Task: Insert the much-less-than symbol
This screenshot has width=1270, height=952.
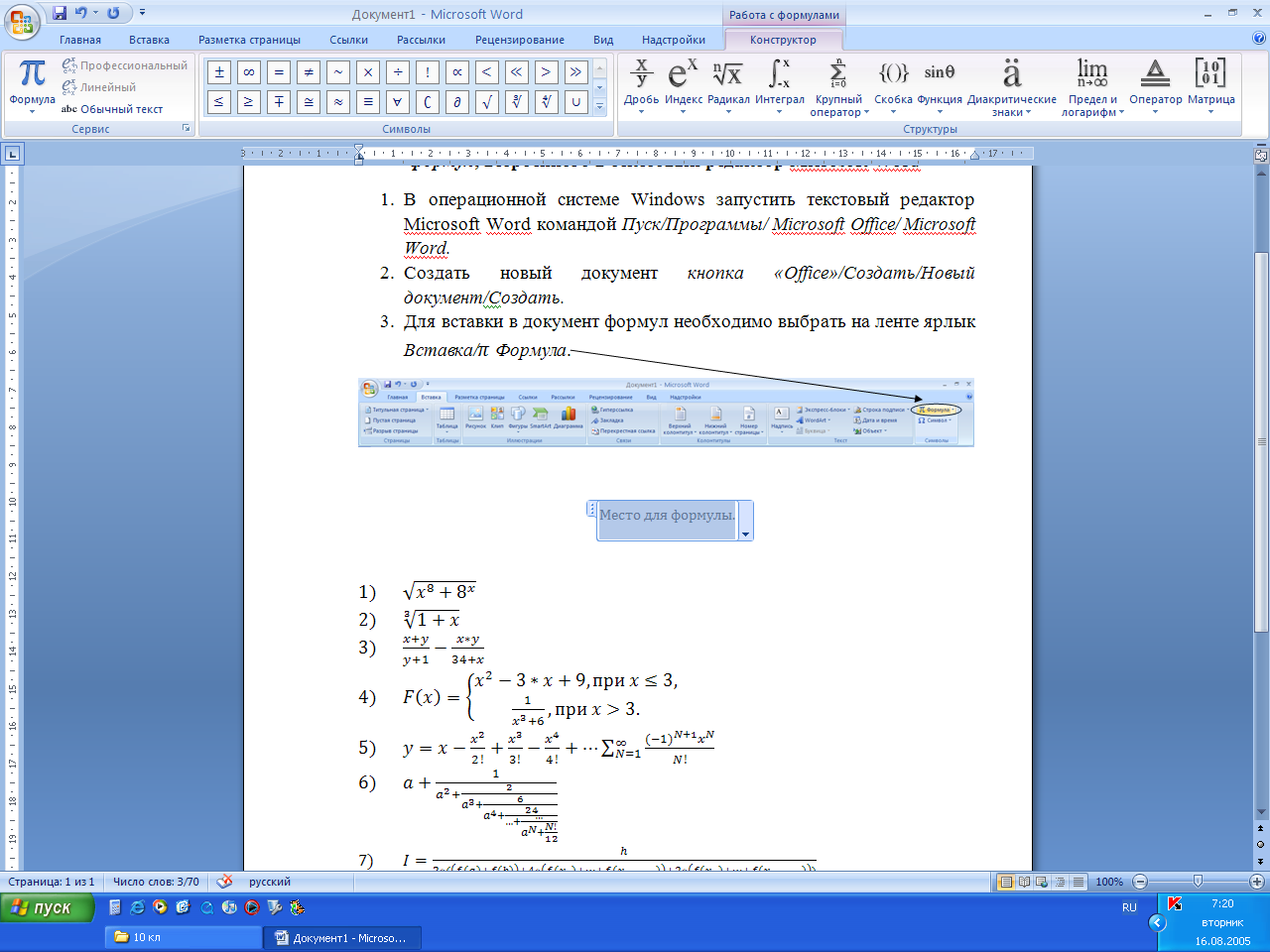Action: coord(517,72)
